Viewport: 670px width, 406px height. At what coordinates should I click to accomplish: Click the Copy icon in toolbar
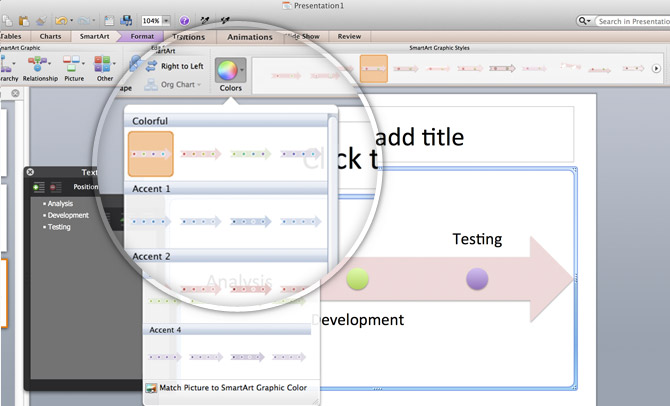(x=7, y=21)
